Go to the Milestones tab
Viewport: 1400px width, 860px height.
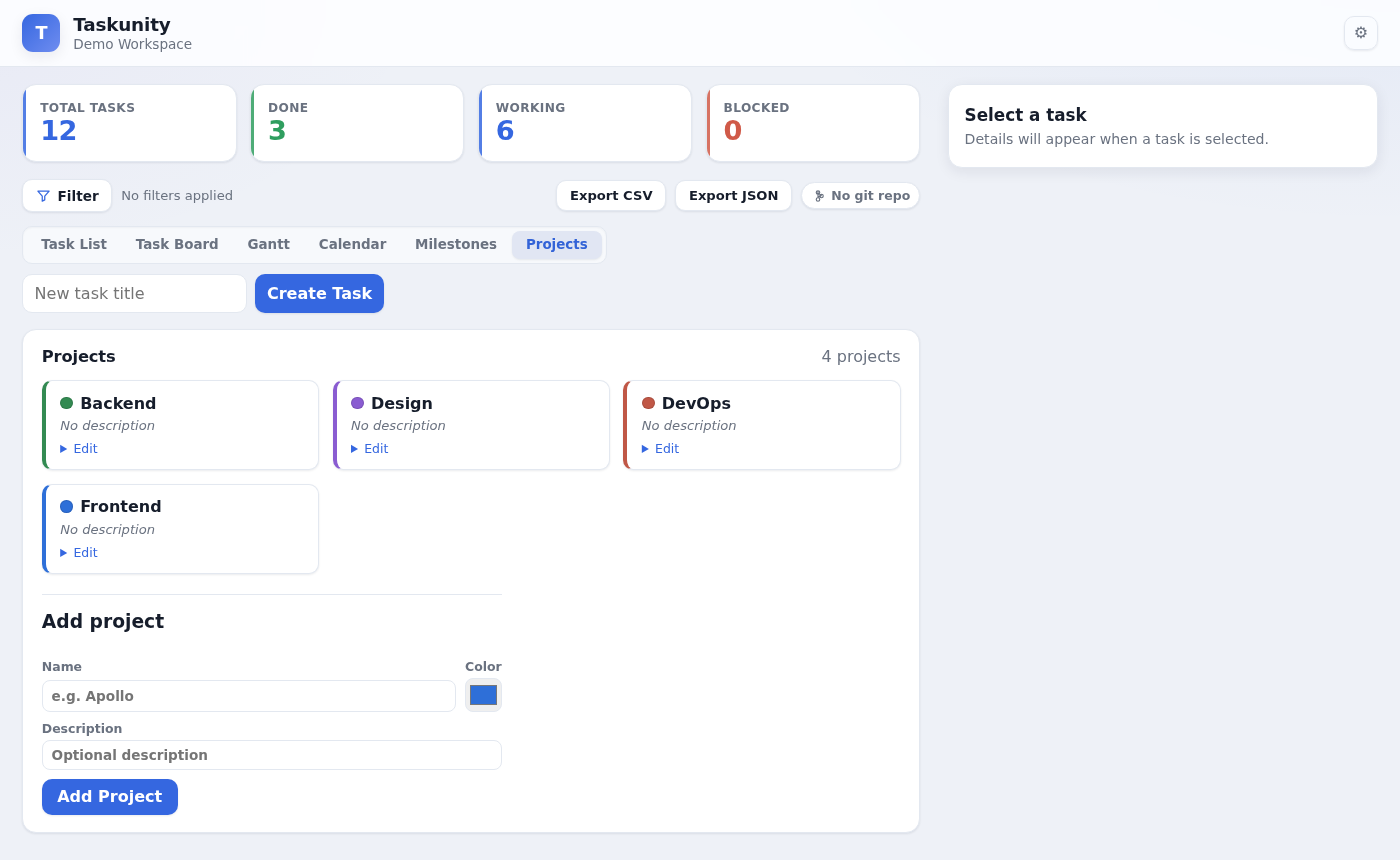456,245
